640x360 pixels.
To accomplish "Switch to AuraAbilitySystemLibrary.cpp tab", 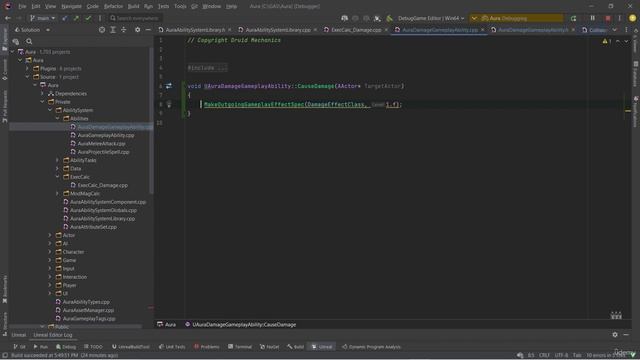I will (278, 30).
